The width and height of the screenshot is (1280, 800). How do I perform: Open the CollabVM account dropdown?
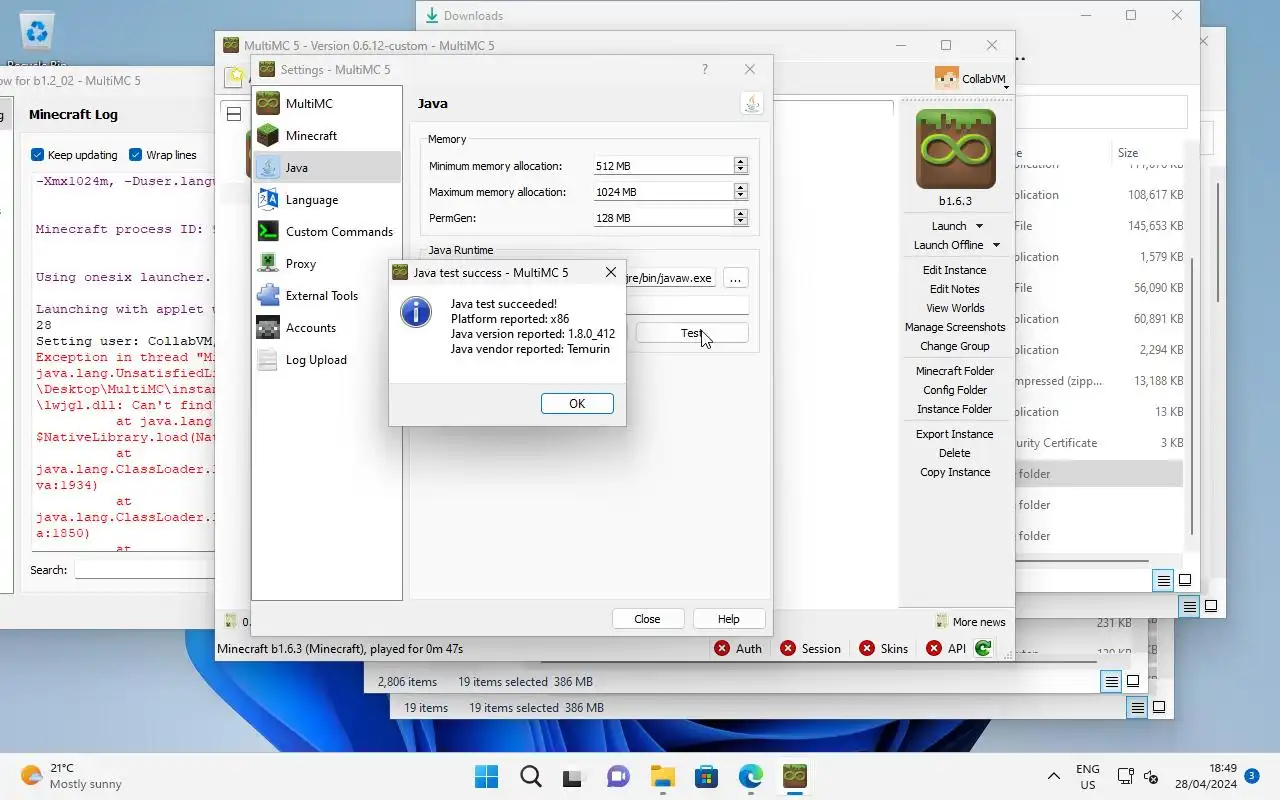coord(971,79)
